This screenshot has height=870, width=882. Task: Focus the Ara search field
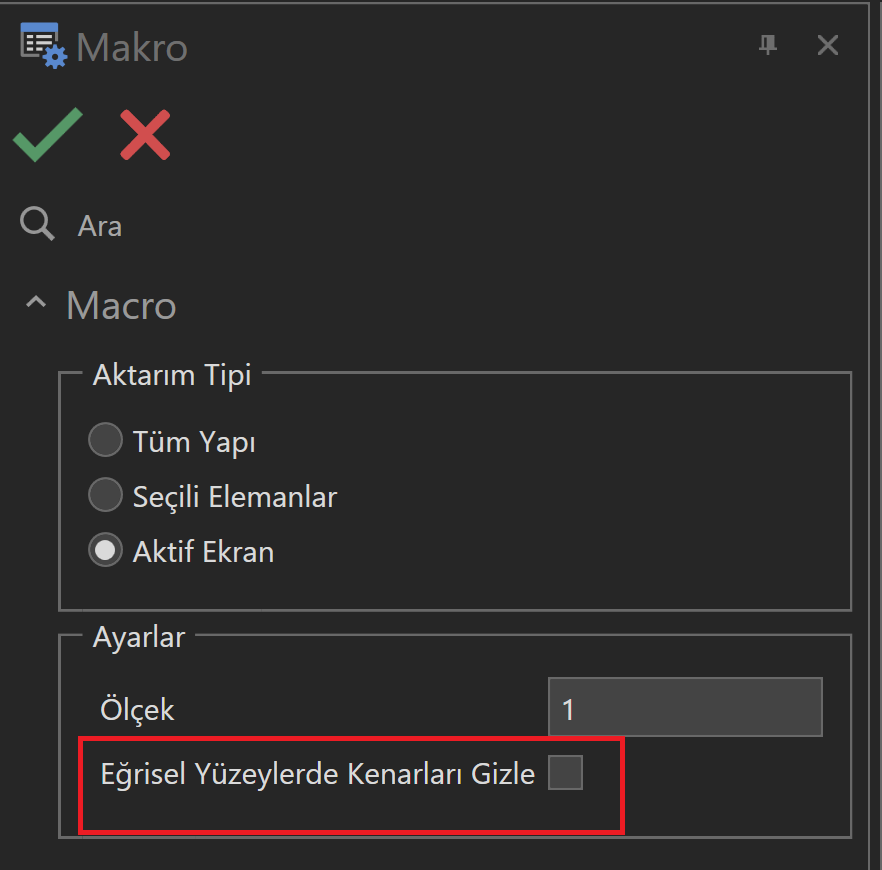click(x=300, y=226)
